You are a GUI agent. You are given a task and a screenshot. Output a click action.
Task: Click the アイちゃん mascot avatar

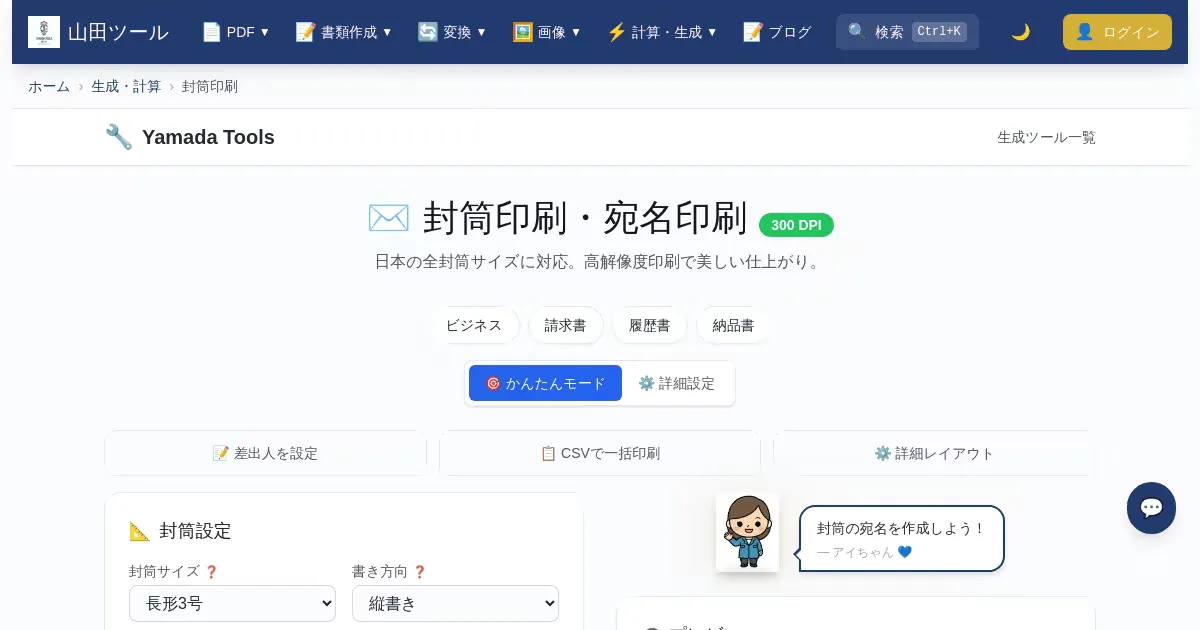point(747,532)
